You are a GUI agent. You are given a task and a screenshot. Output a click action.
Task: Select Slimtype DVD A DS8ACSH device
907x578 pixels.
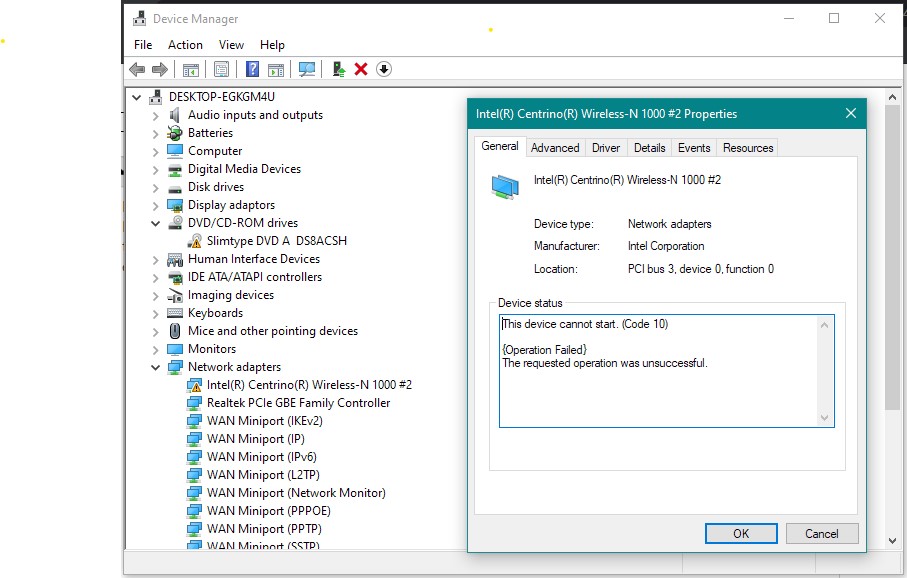click(276, 241)
